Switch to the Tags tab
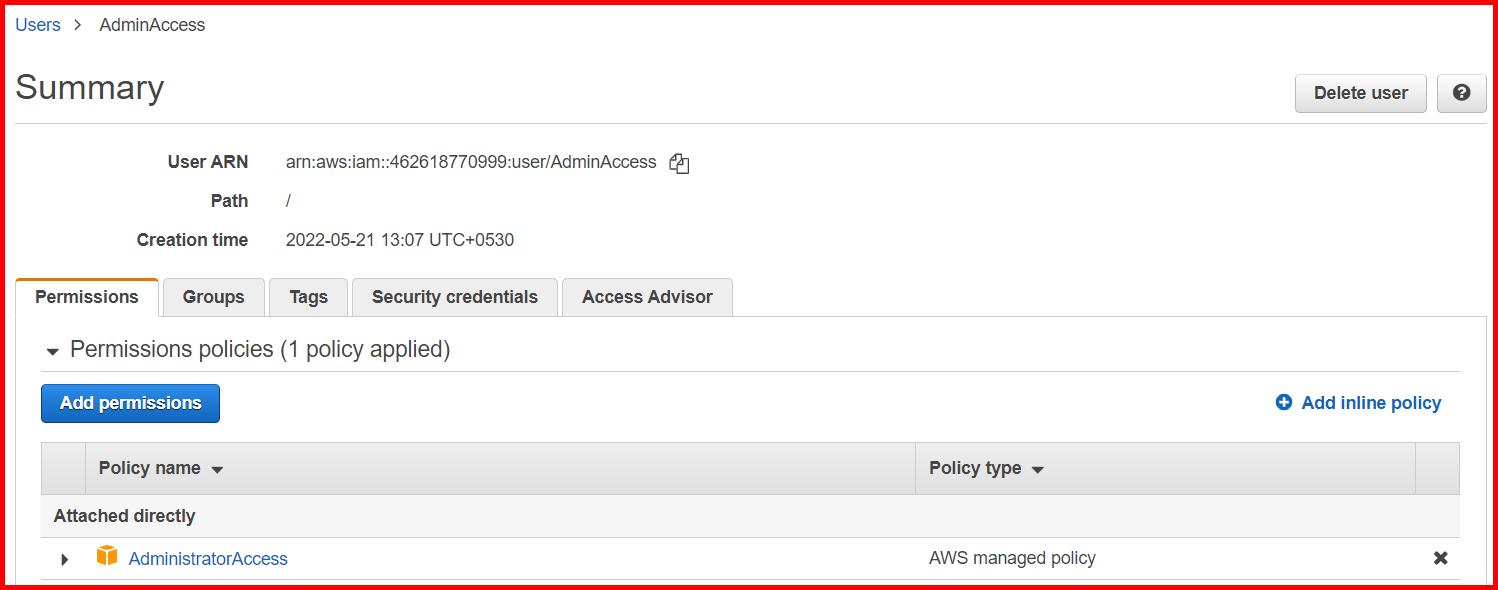The width and height of the screenshot is (1498, 590). (308, 297)
